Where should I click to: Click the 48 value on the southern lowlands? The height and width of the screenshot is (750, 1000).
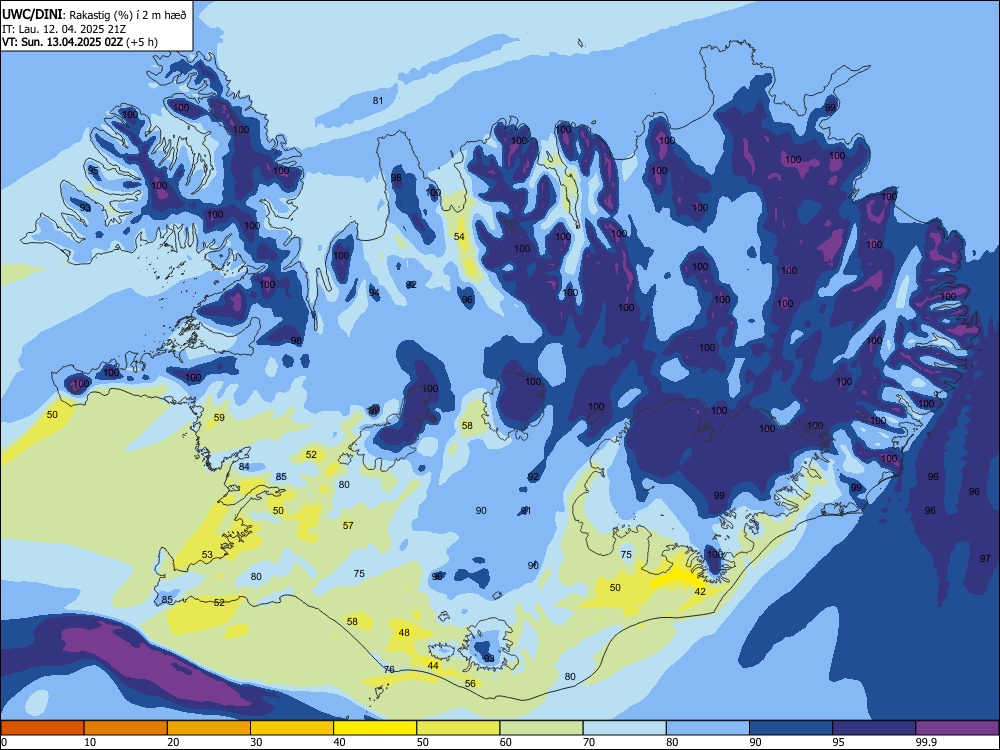404,633
